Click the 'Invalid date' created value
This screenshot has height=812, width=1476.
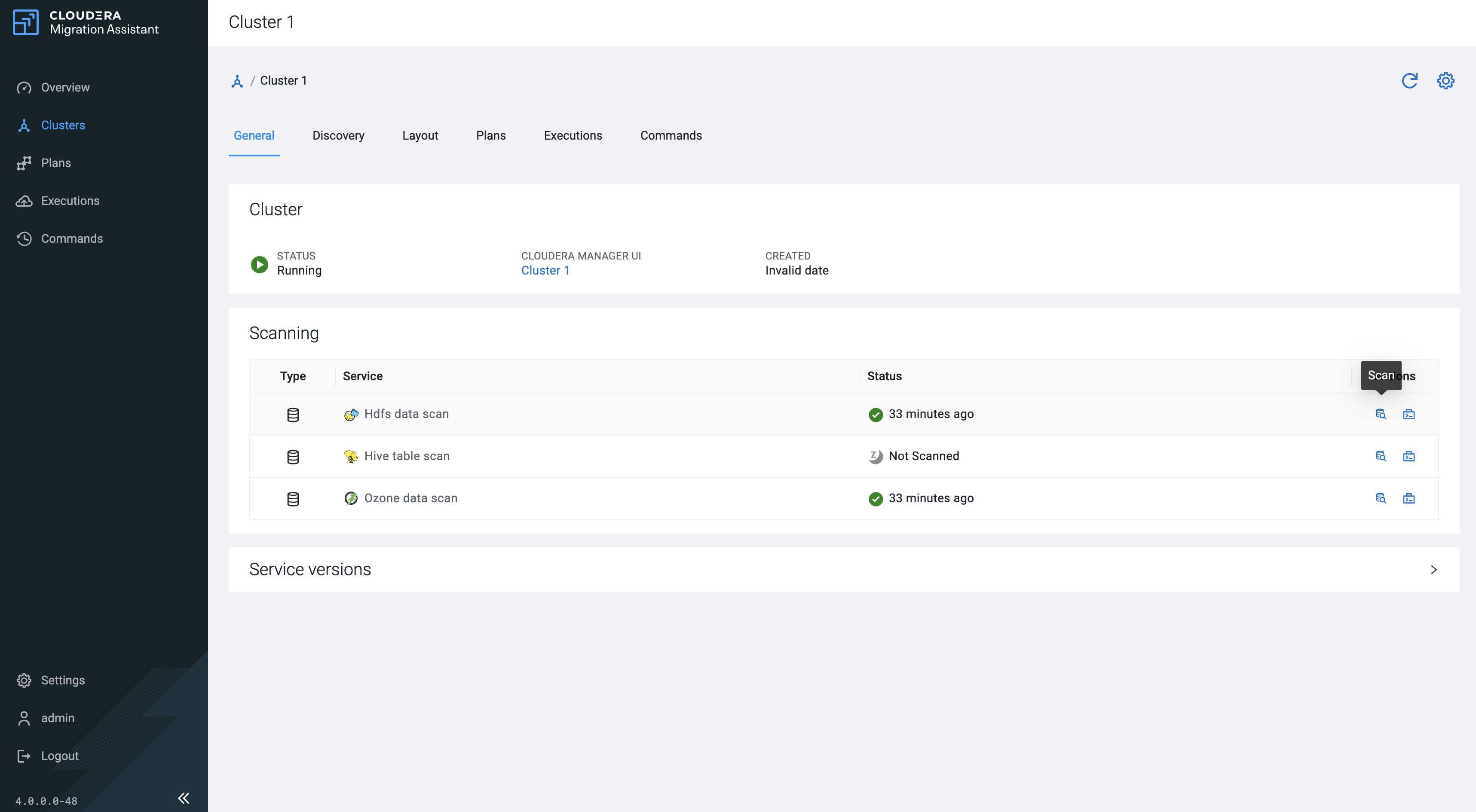click(796, 271)
